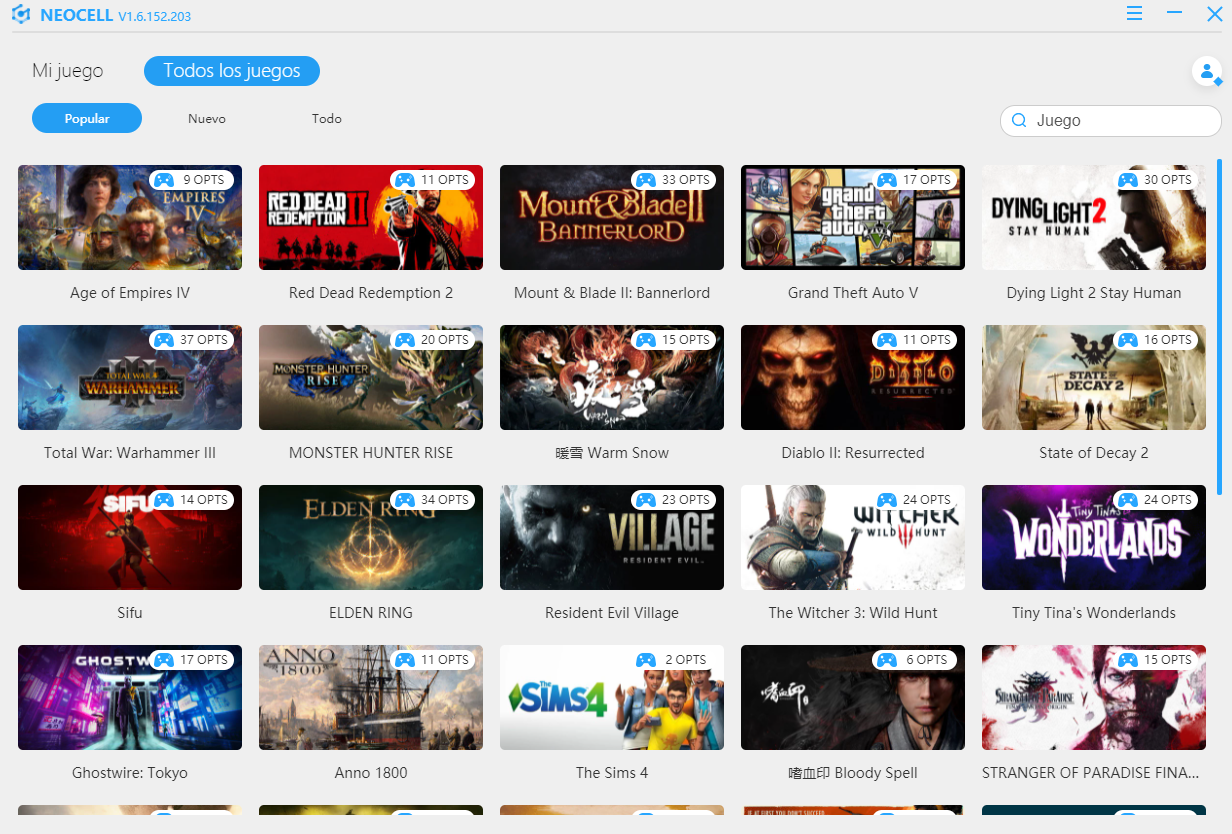1232x834 pixels.
Task: Open the Elden Ring cover image
Action: [371, 538]
